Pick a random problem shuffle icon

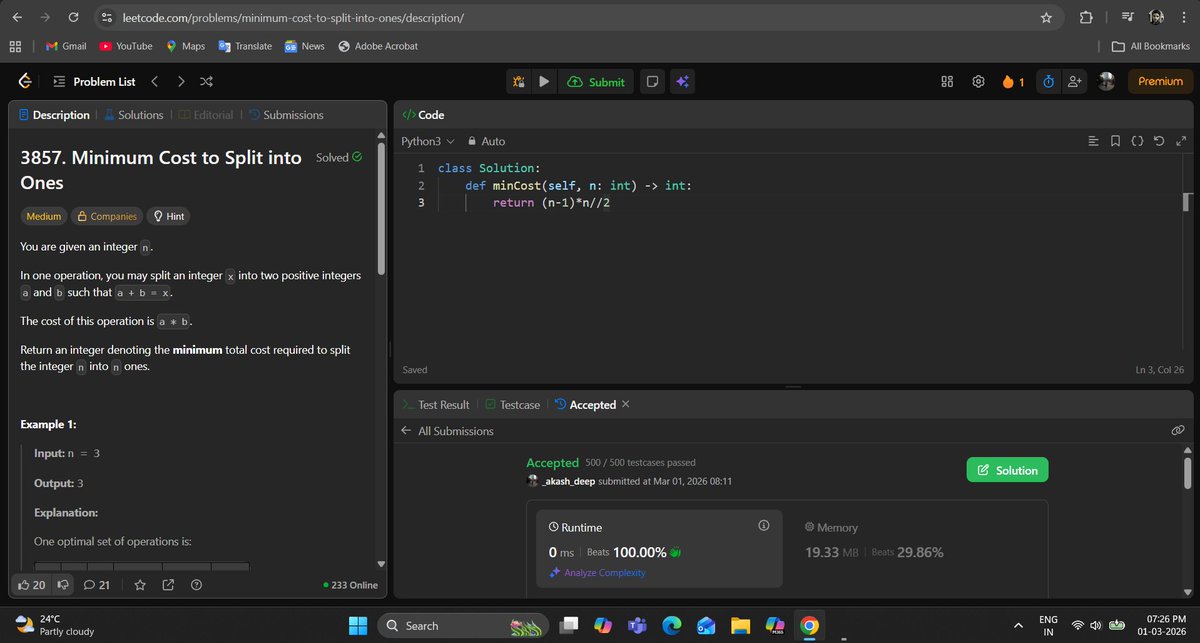pos(206,82)
